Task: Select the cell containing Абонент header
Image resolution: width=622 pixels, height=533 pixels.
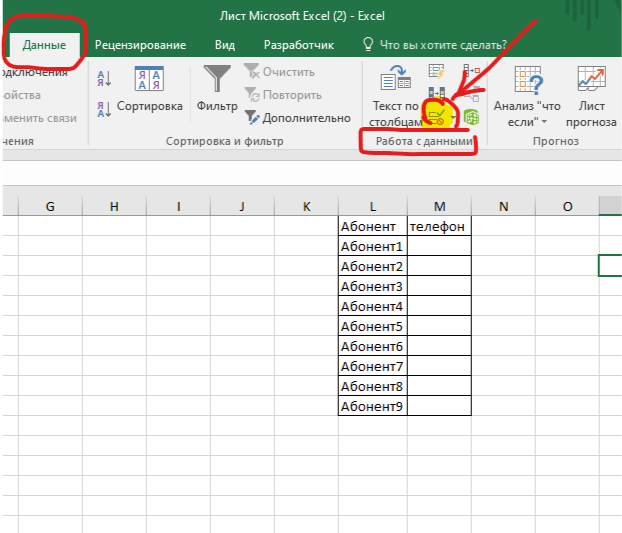Action: click(373, 226)
